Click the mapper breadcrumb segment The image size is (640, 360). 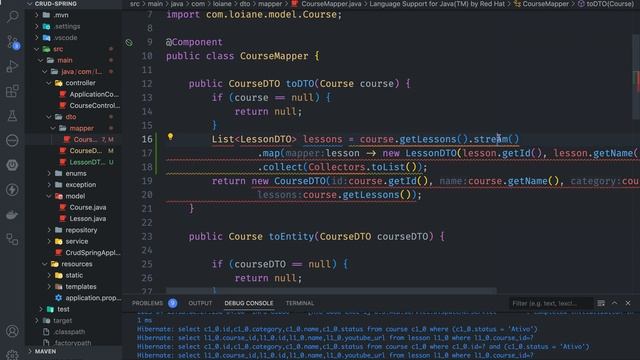point(270,4)
